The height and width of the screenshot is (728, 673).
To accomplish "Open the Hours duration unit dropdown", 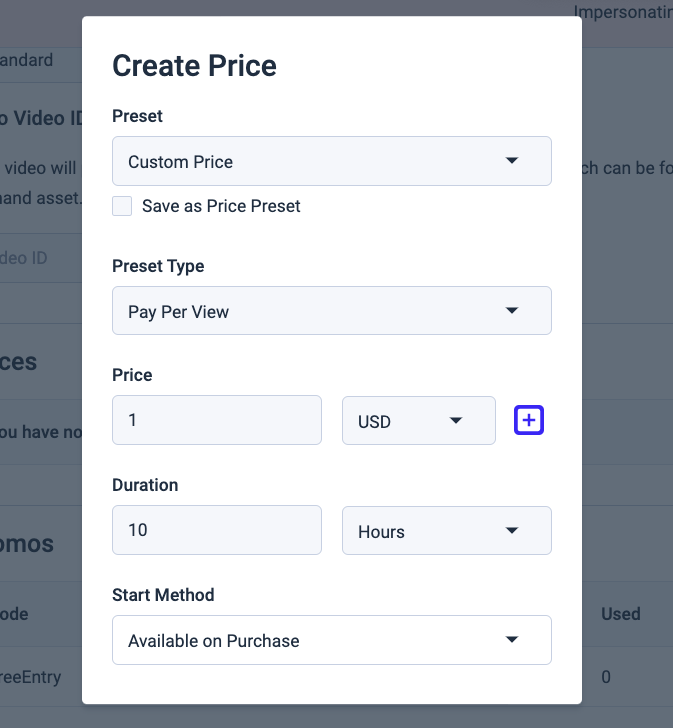I will click(x=446, y=531).
